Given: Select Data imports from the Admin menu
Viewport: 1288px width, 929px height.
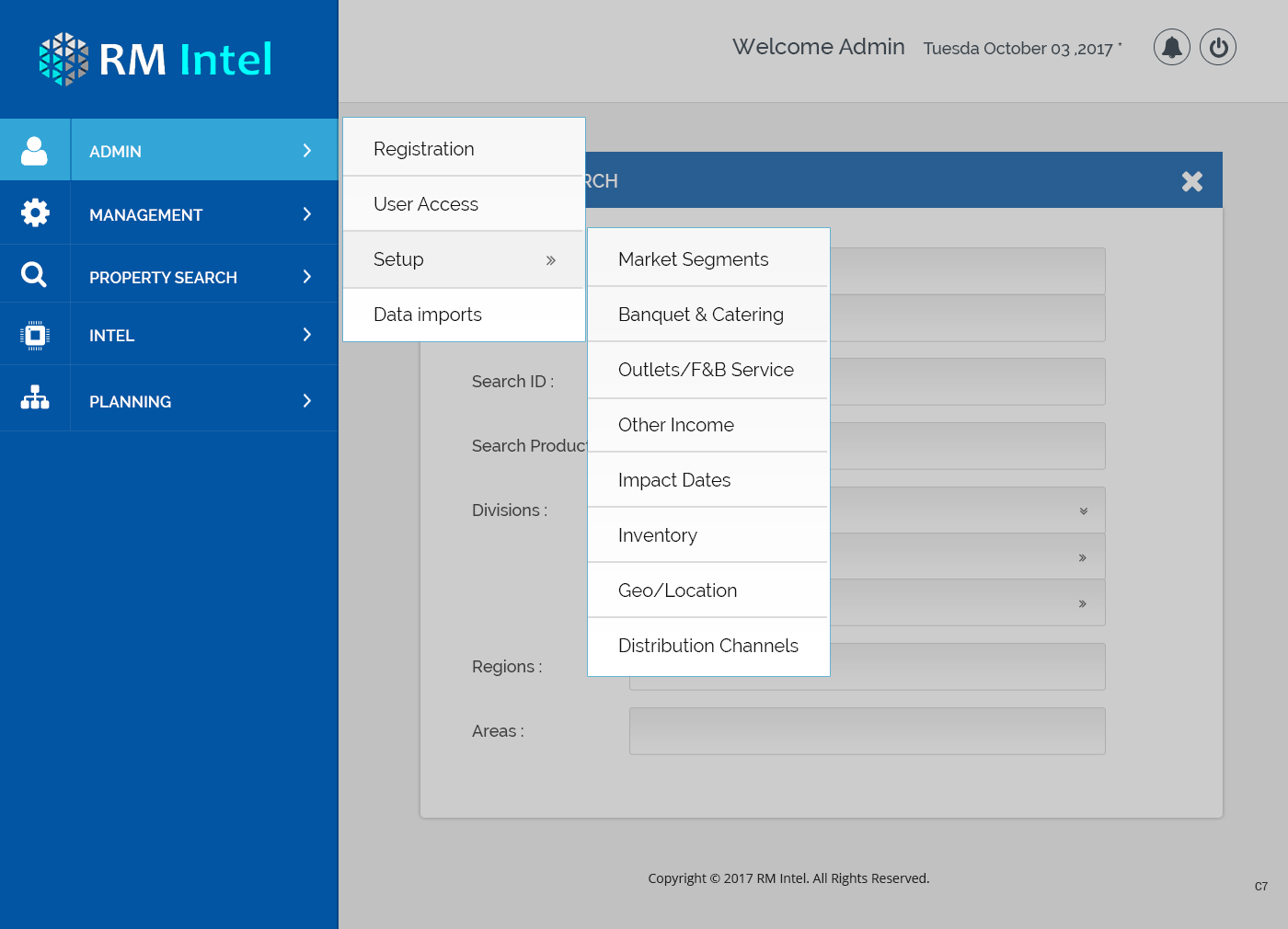Looking at the screenshot, I should 427,315.
